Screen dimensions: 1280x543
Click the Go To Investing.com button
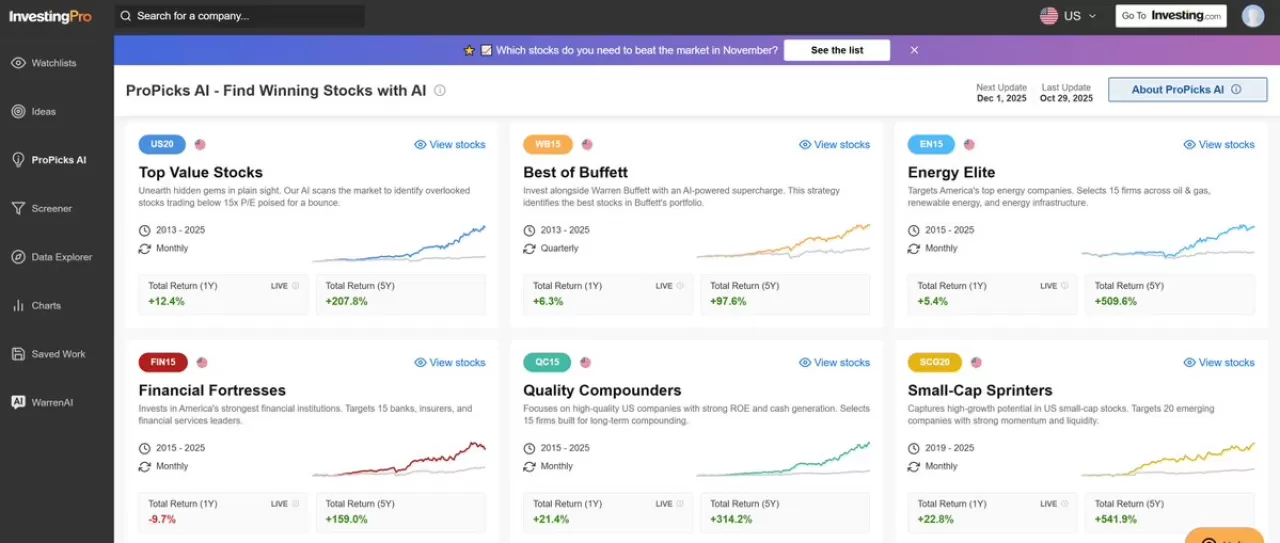(1171, 16)
